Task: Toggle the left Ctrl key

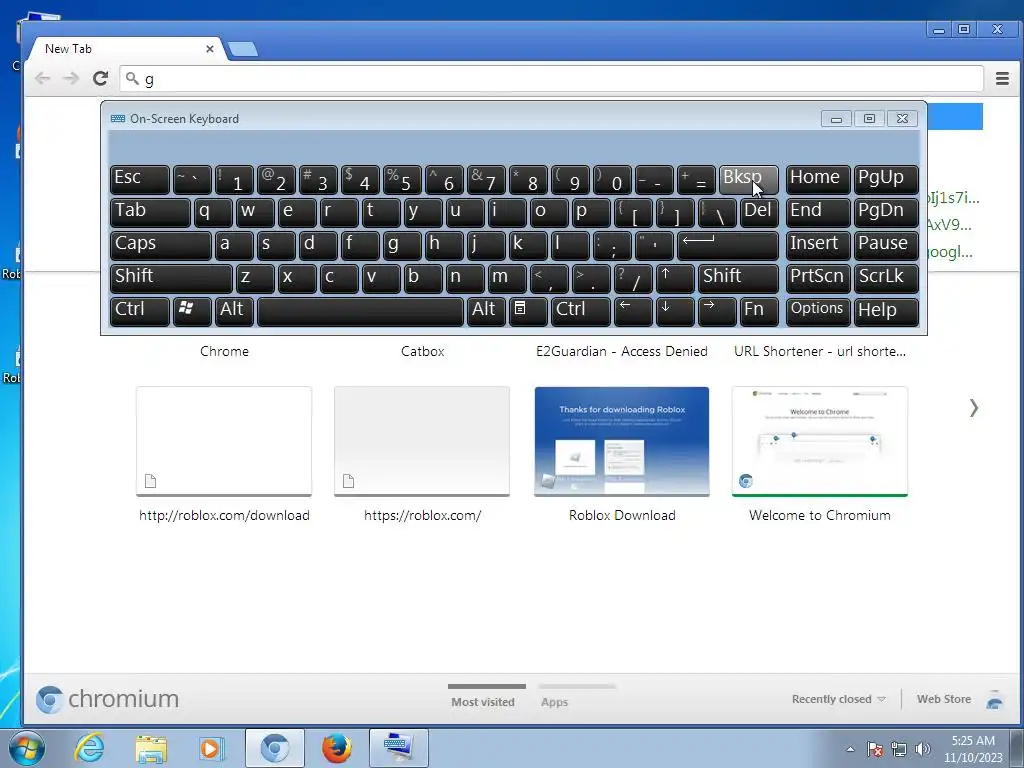Action: (140, 311)
